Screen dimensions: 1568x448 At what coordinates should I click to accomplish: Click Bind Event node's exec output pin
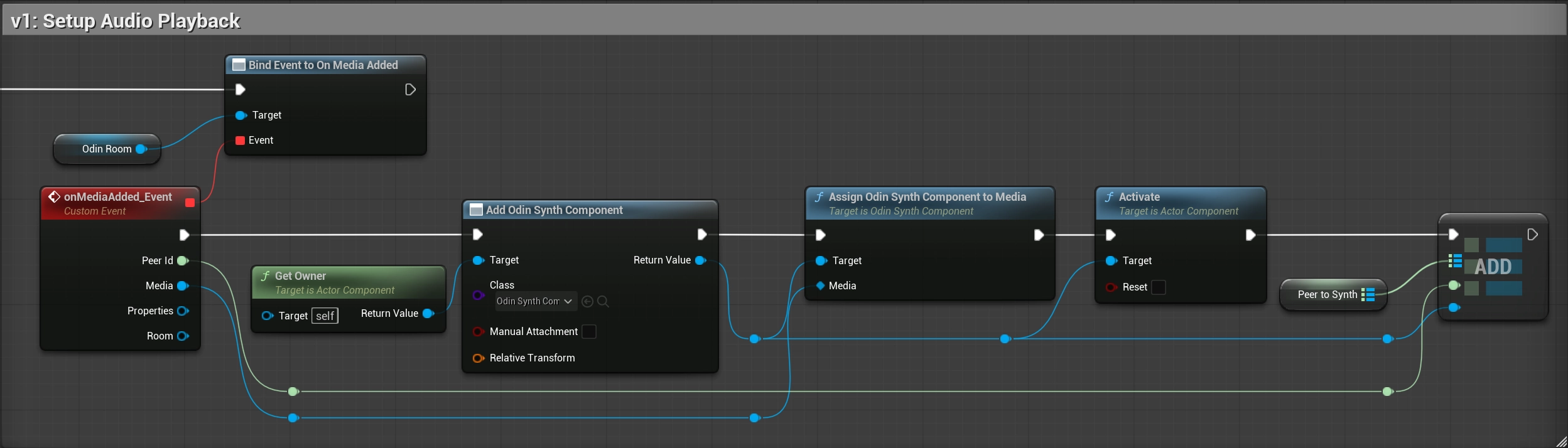tap(410, 90)
